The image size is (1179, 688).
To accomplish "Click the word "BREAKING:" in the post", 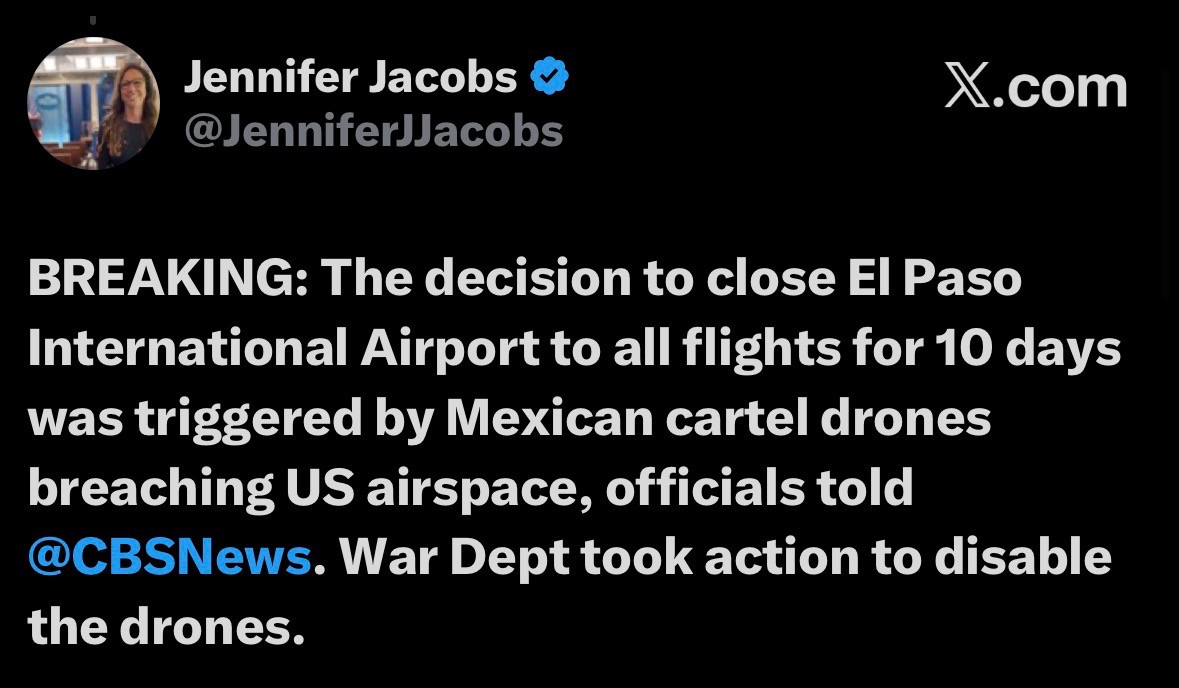I will pos(168,277).
